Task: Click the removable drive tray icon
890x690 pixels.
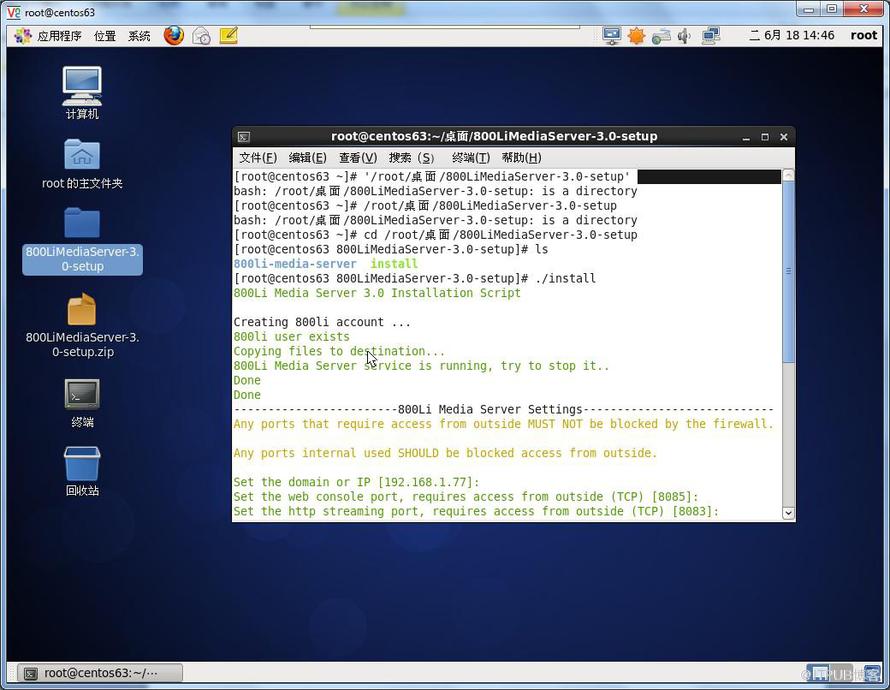Action: click(x=661, y=37)
